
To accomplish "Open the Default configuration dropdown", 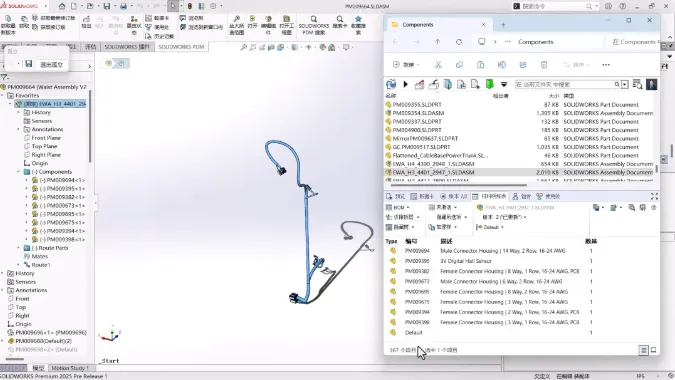I will [x=490, y=227].
